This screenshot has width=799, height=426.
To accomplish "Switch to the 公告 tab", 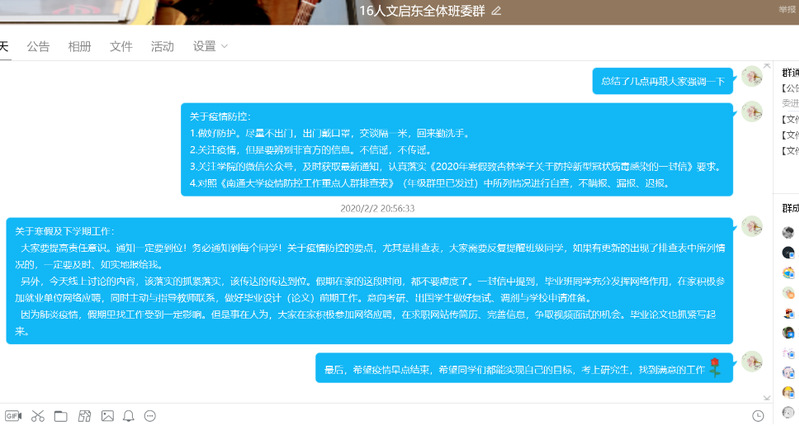I will pyautogui.click(x=38, y=46).
